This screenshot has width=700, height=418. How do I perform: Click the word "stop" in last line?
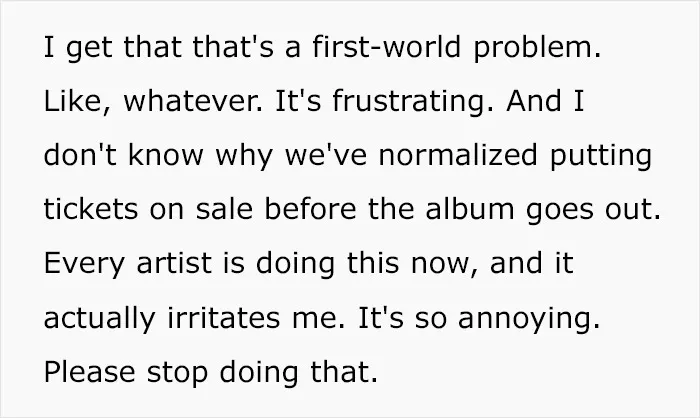point(177,374)
